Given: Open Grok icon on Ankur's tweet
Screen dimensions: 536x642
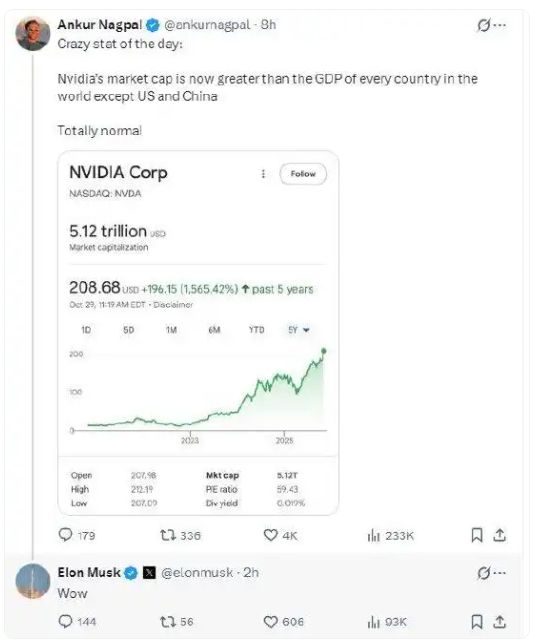Looking at the screenshot, I should [483, 25].
